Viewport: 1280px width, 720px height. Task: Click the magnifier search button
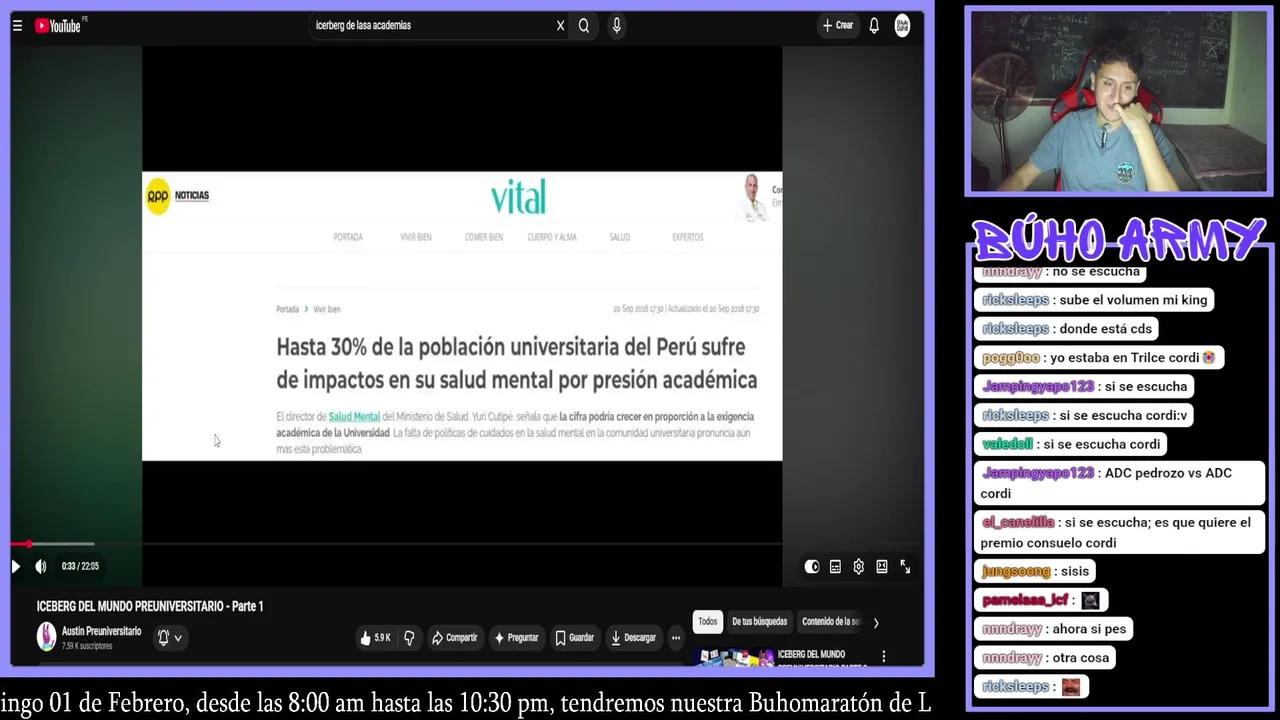coord(584,26)
